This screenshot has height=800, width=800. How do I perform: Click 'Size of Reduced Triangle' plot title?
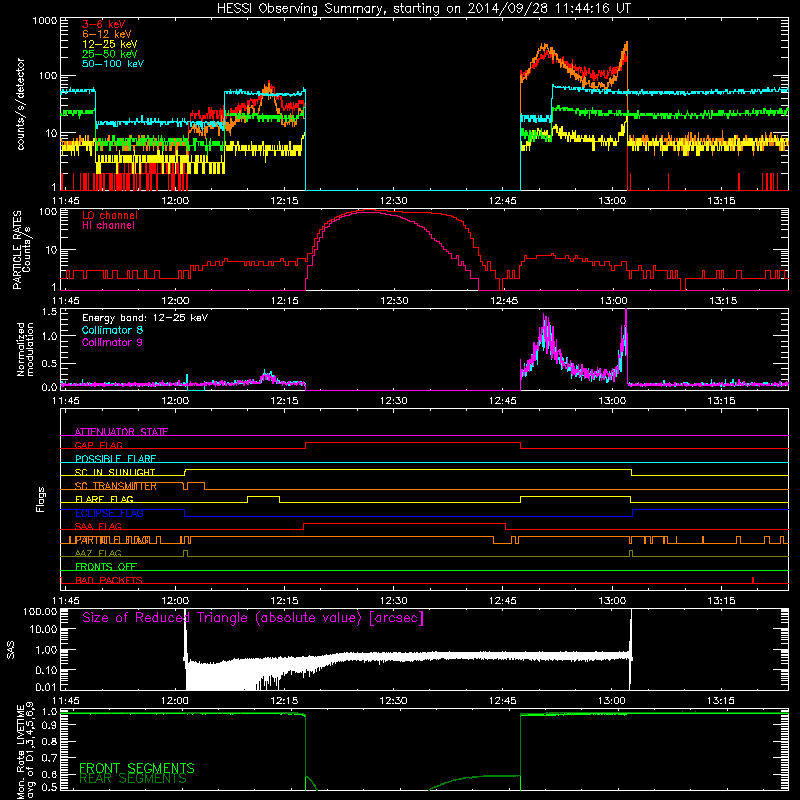tap(253, 618)
